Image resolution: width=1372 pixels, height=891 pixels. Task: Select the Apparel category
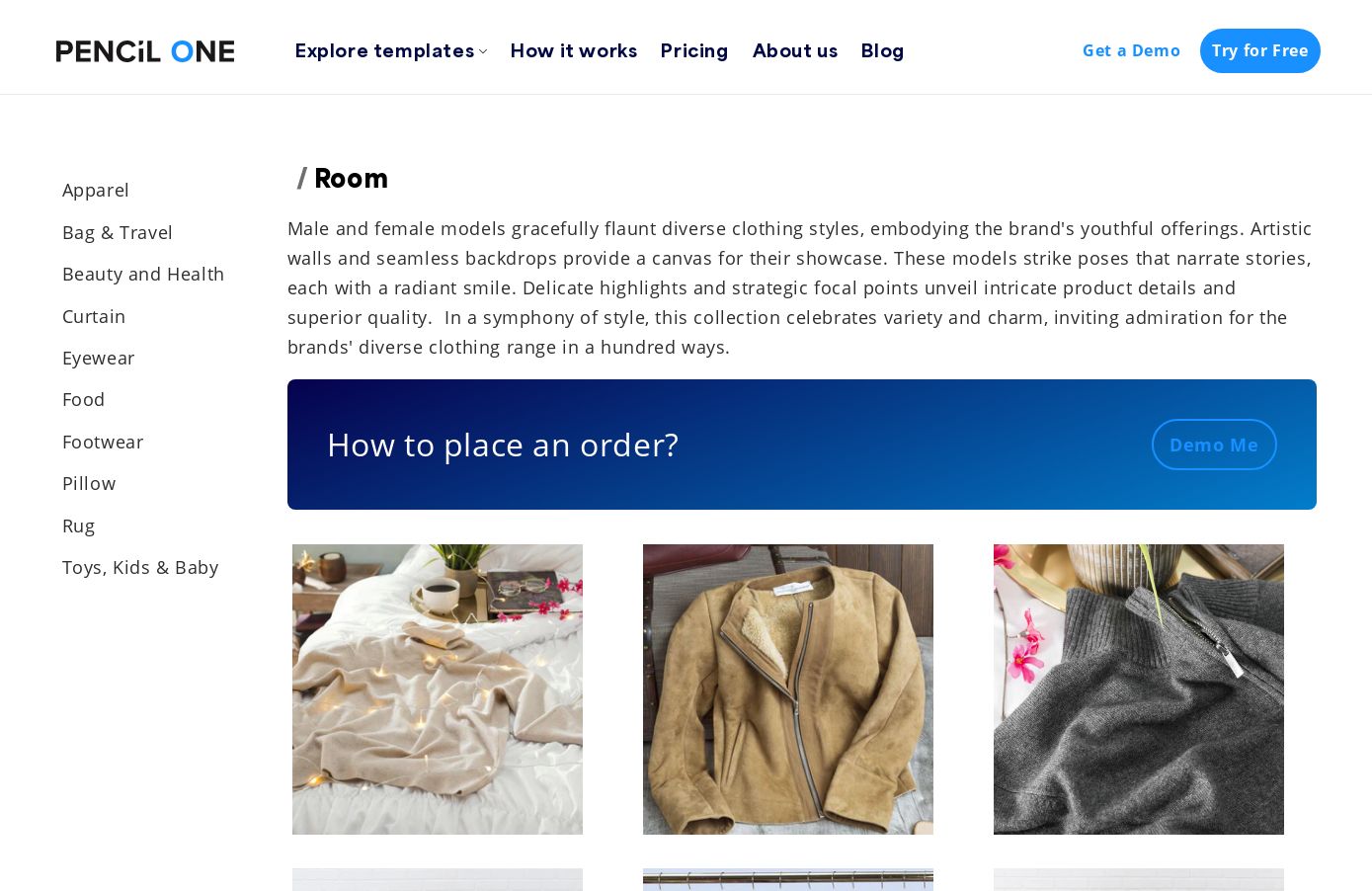point(96,190)
